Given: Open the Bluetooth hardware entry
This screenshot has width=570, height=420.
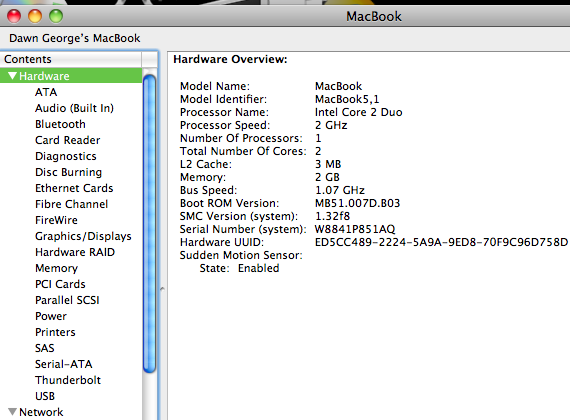Looking at the screenshot, I should tap(60, 124).
